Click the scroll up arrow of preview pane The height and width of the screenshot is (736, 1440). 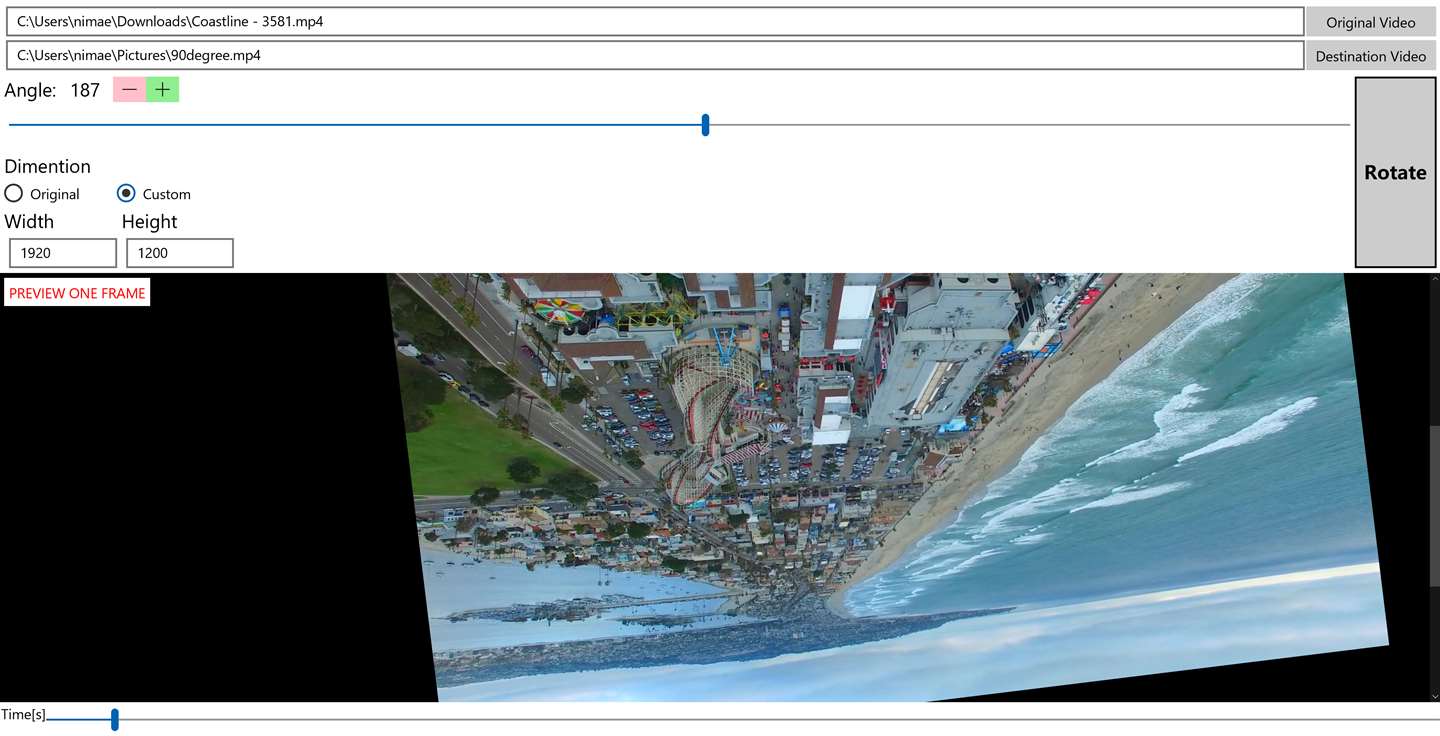[1435, 279]
